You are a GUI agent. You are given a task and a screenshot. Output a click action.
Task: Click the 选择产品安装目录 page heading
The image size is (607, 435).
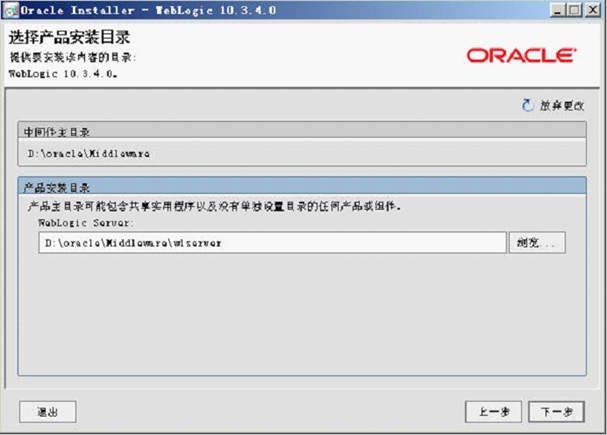(69, 37)
